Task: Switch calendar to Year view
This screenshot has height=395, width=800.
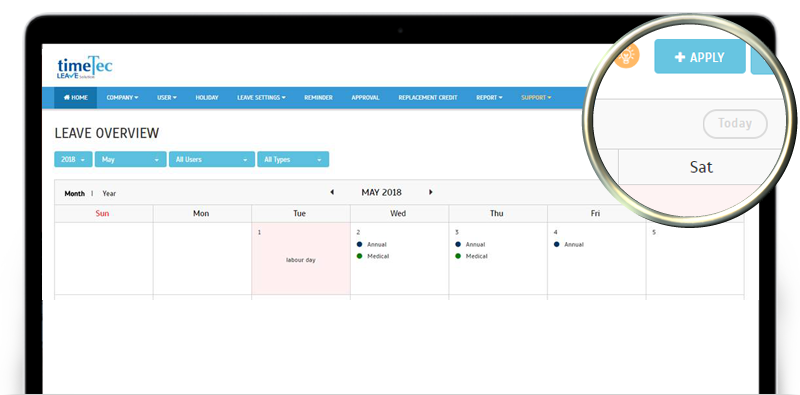Action: click(x=109, y=193)
